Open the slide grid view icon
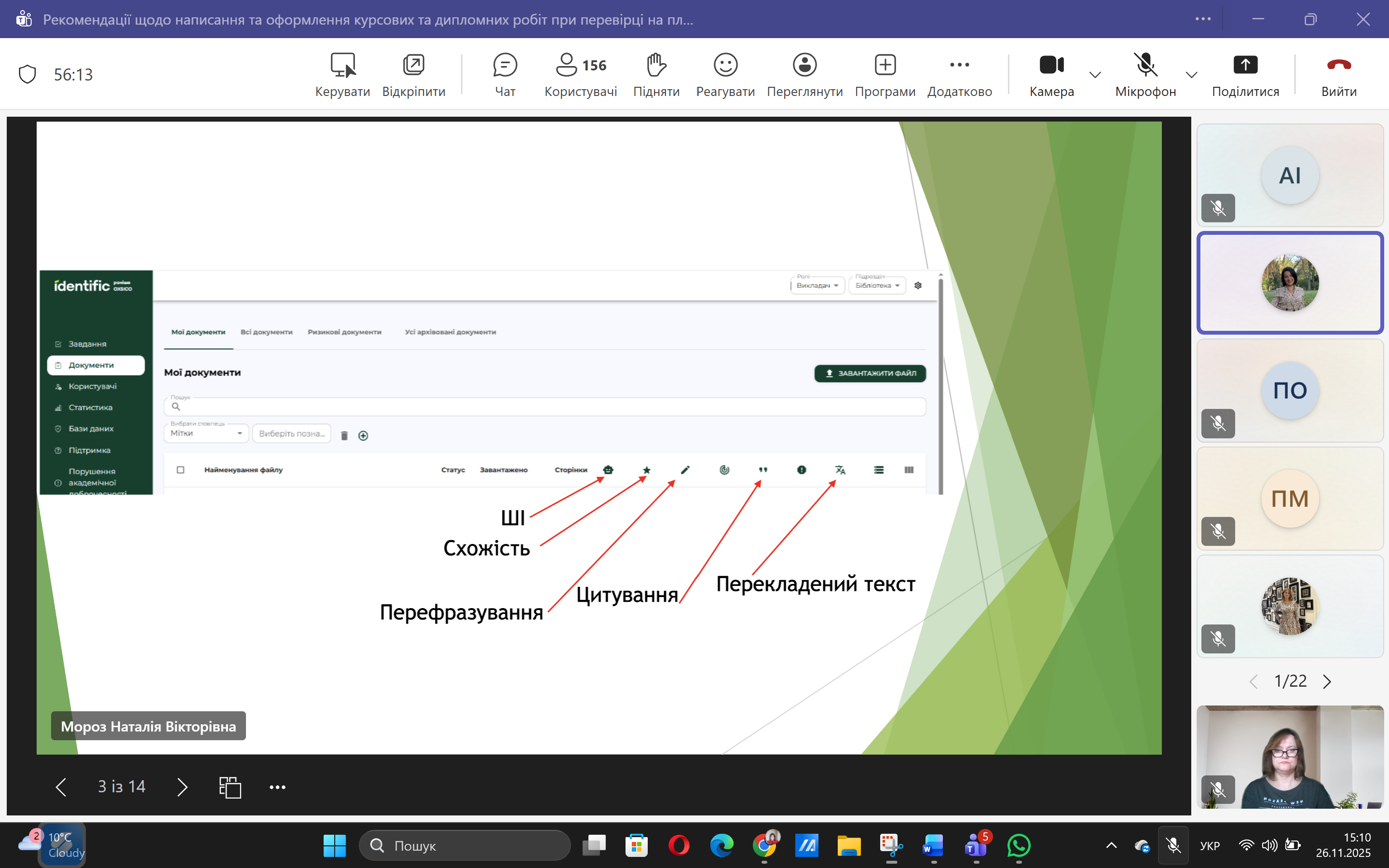 click(x=230, y=787)
